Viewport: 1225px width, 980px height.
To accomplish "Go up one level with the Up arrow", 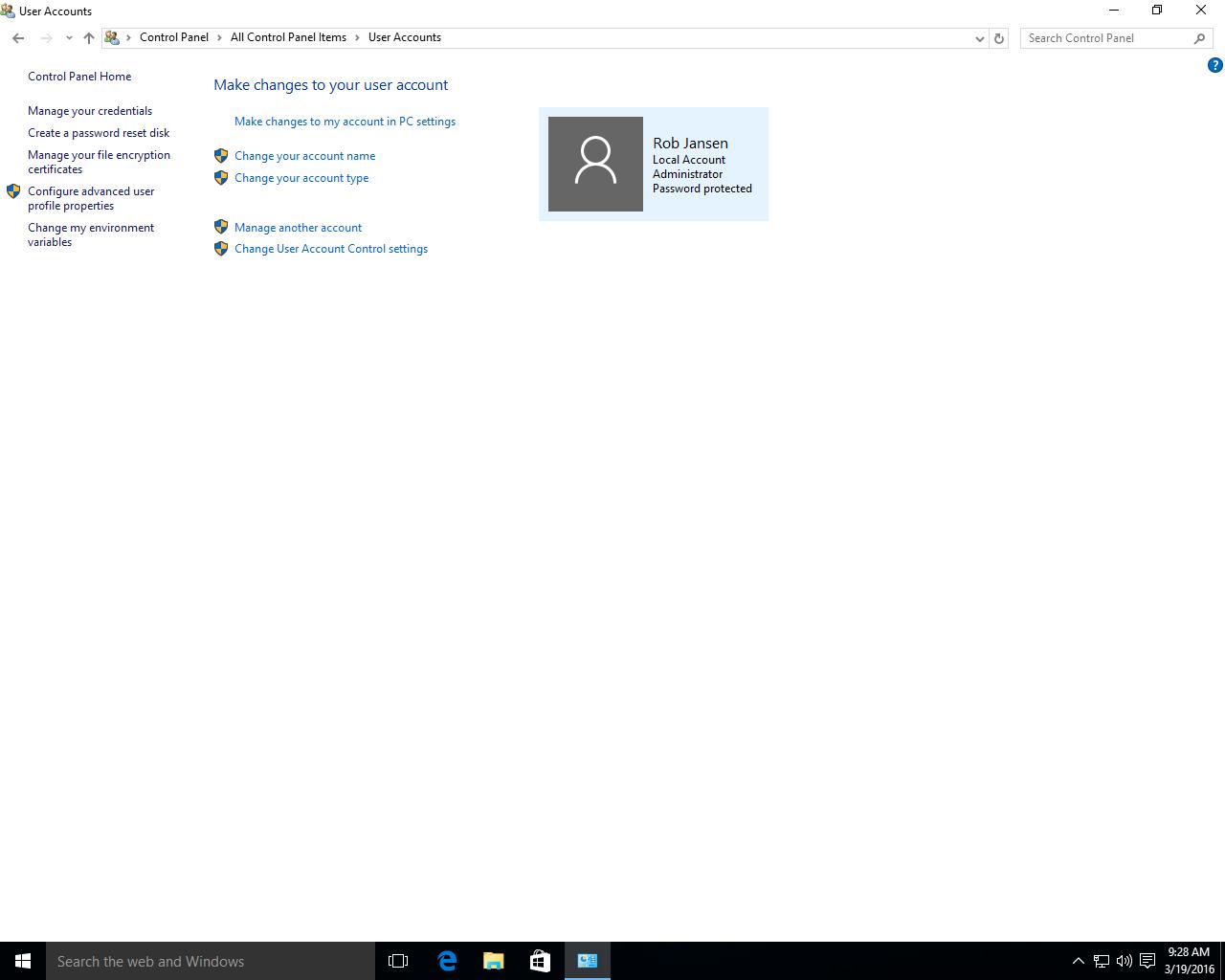I will pos(88,38).
